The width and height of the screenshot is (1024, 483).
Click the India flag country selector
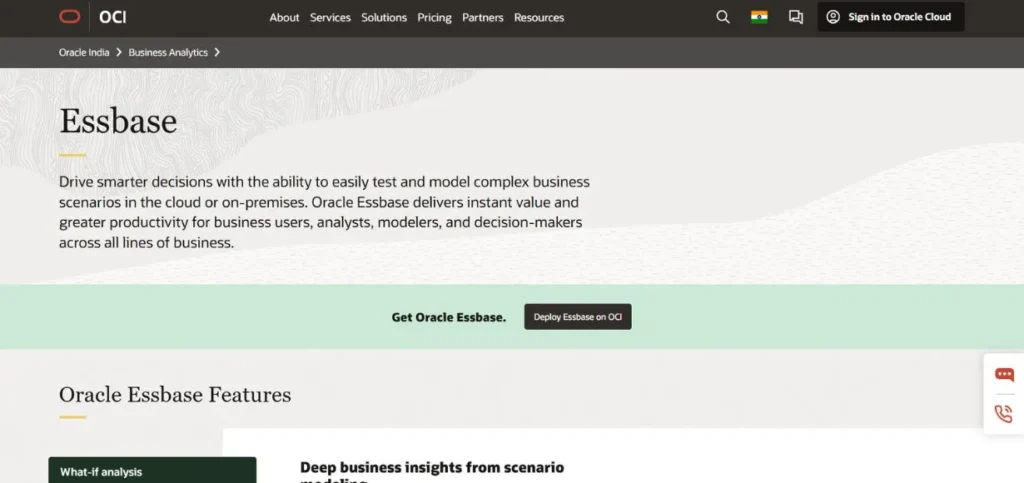click(x=759, y=17)
